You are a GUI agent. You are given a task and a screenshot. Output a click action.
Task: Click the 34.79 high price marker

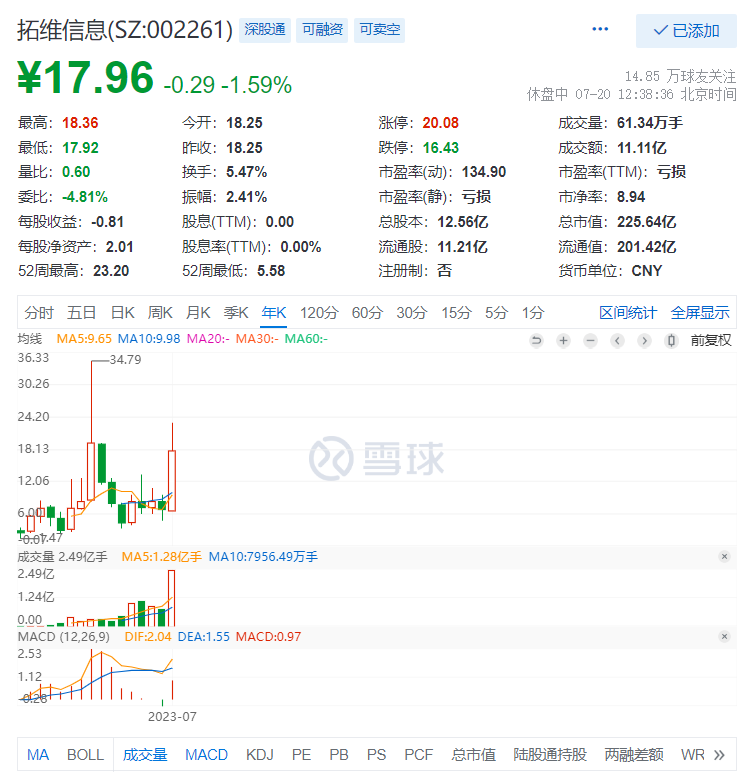pyautogui.click(x=125, y=360)
